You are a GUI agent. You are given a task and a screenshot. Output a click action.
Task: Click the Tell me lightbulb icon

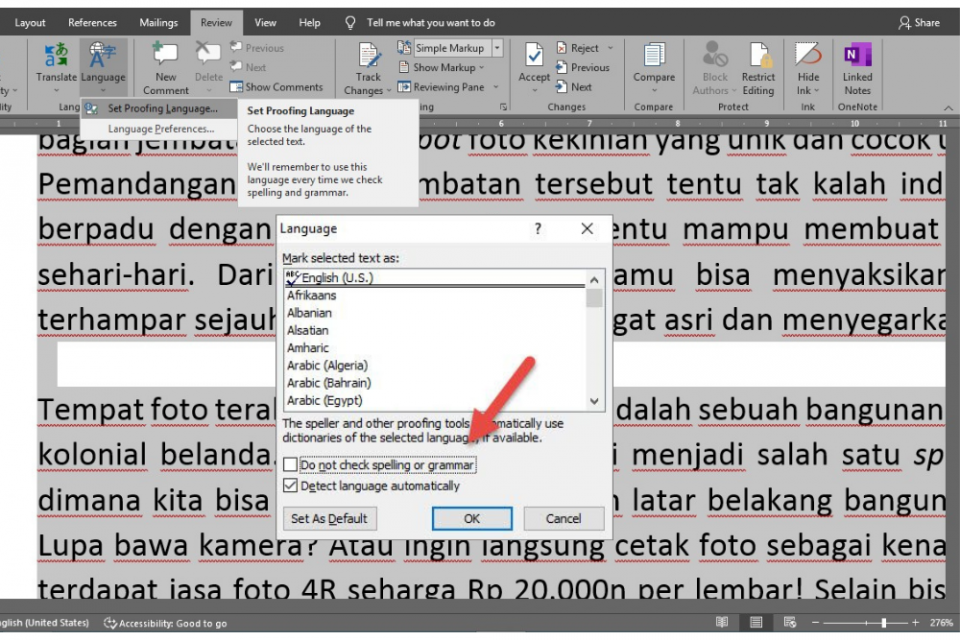[350, 23]
